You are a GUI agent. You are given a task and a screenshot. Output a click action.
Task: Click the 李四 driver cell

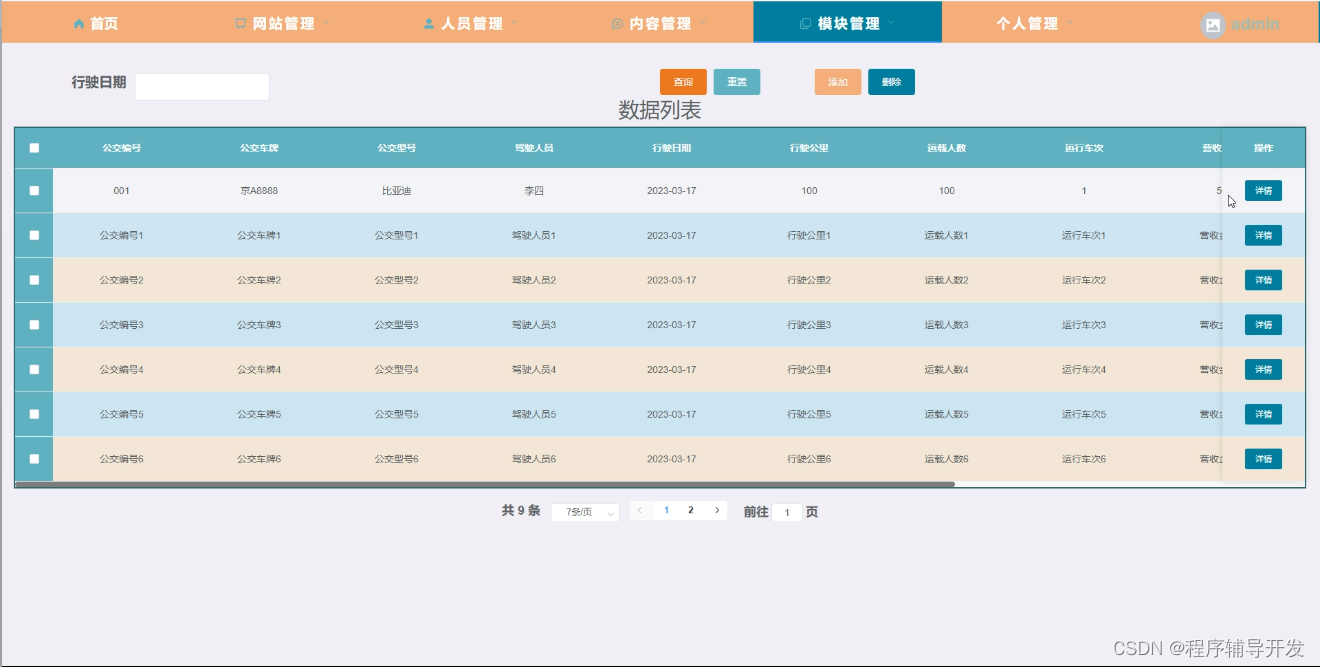click(534, 190)
